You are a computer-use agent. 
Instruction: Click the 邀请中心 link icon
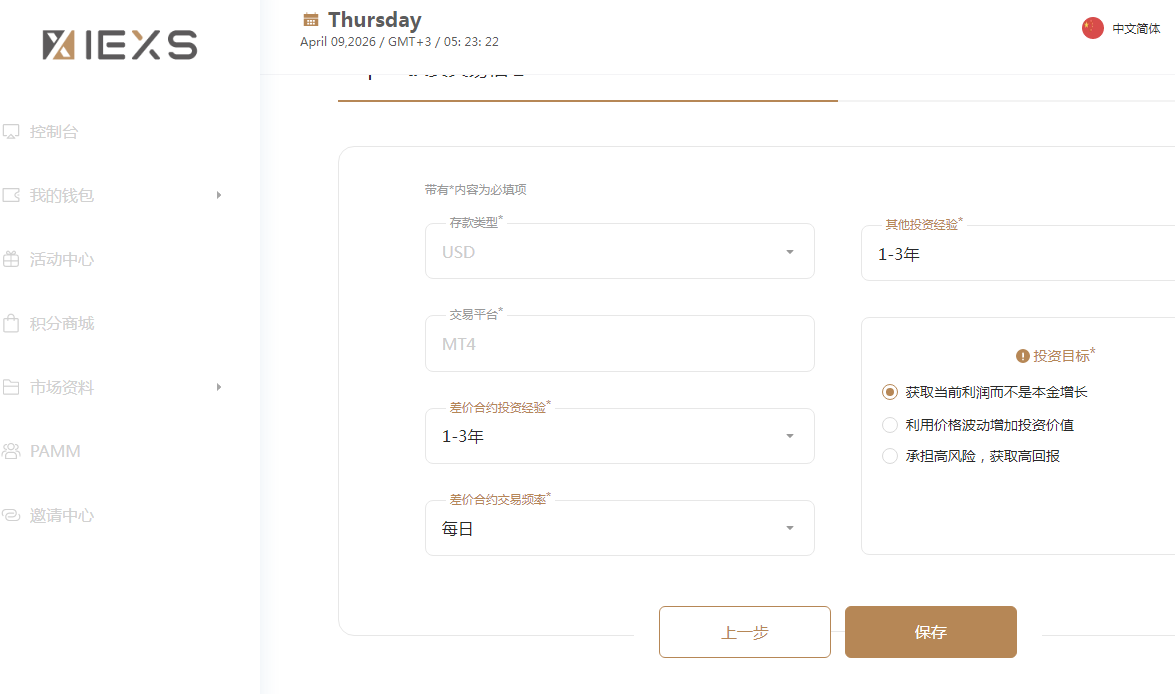pos(12,516)
